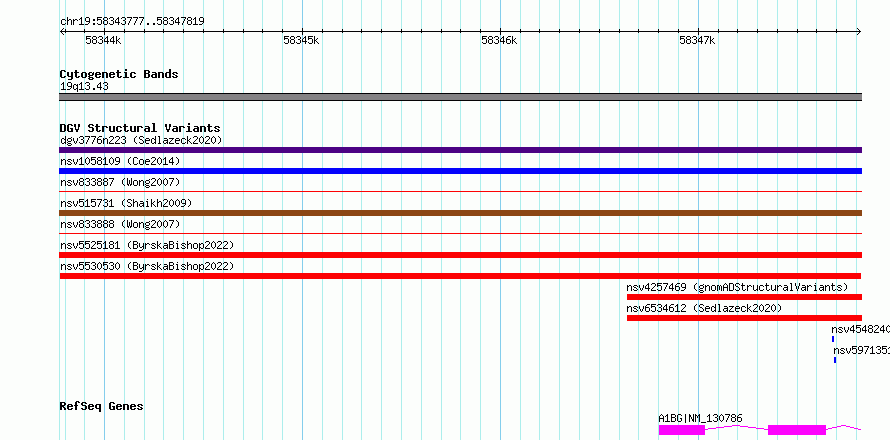Click the thin red nsv833887 variant line
This screenshot has width=890, height=440.
(x=460, y=192)
